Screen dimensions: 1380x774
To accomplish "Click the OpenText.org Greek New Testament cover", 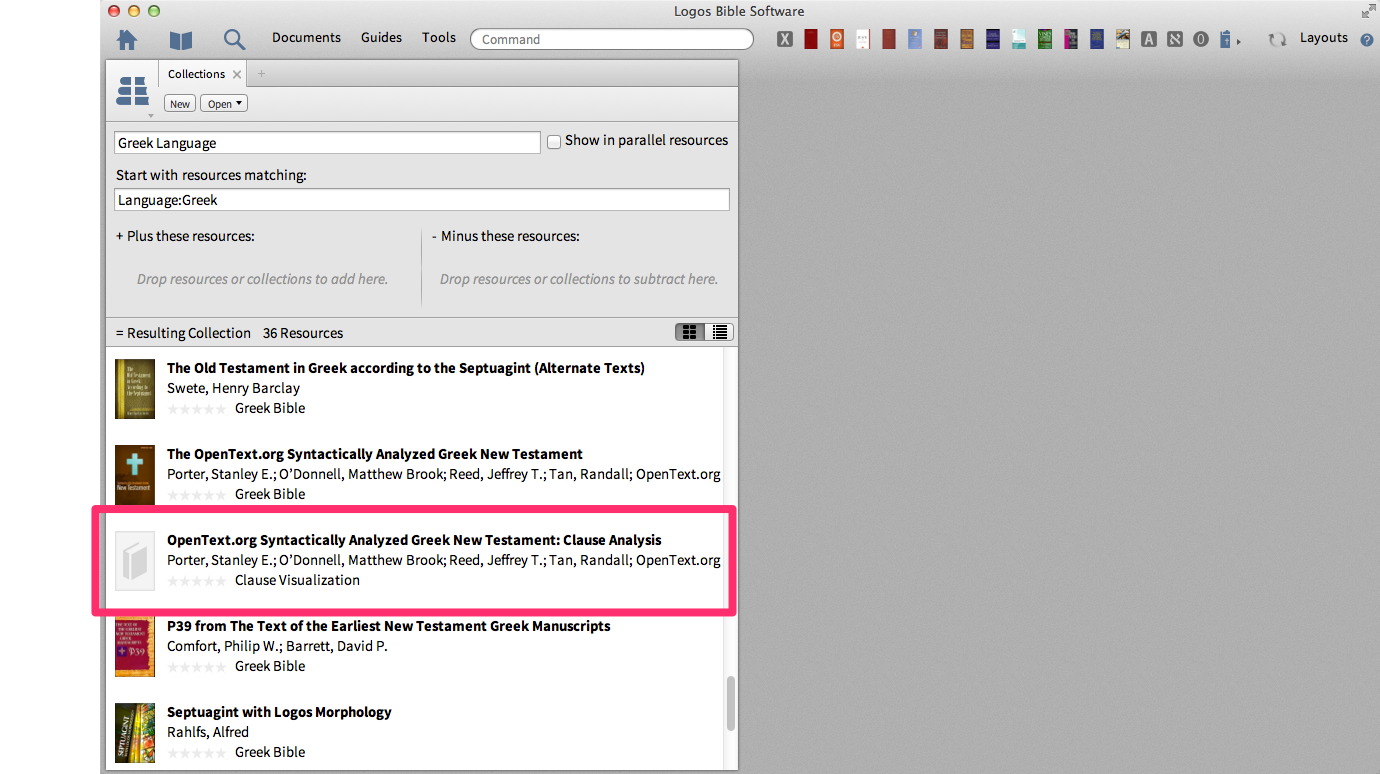I will [x=135, y=475].
